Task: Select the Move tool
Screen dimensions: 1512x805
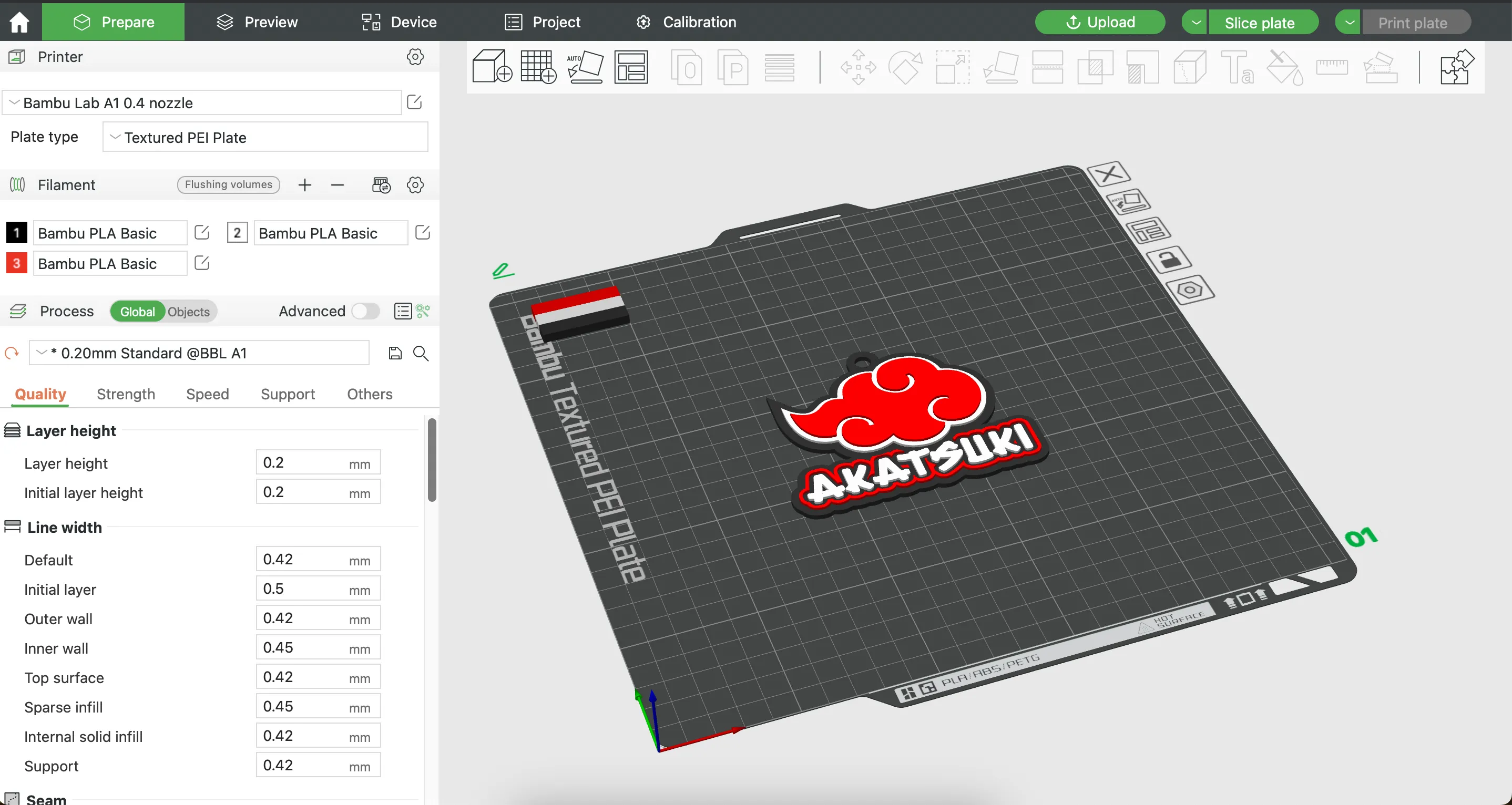Action: coord(858,67)
